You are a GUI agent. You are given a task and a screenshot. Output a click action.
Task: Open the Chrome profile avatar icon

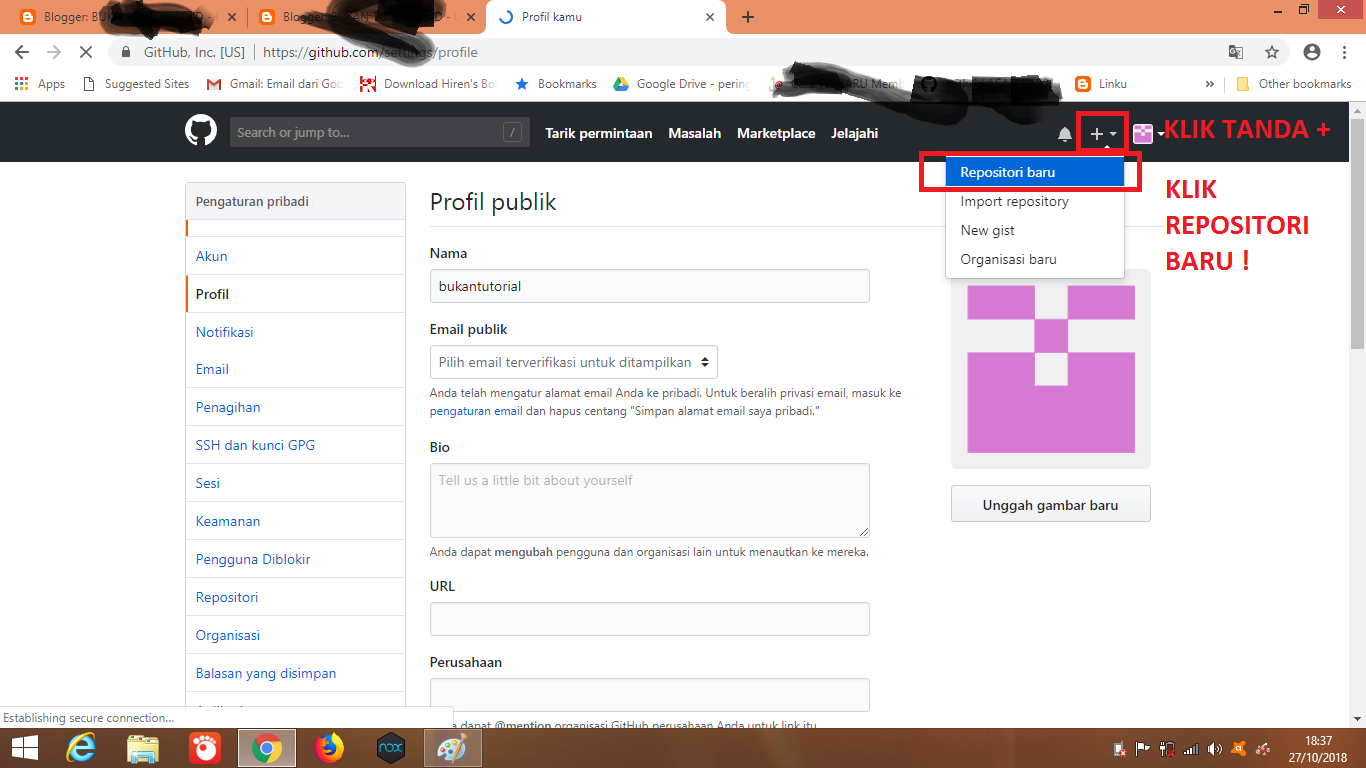(x=1309, y=51)
